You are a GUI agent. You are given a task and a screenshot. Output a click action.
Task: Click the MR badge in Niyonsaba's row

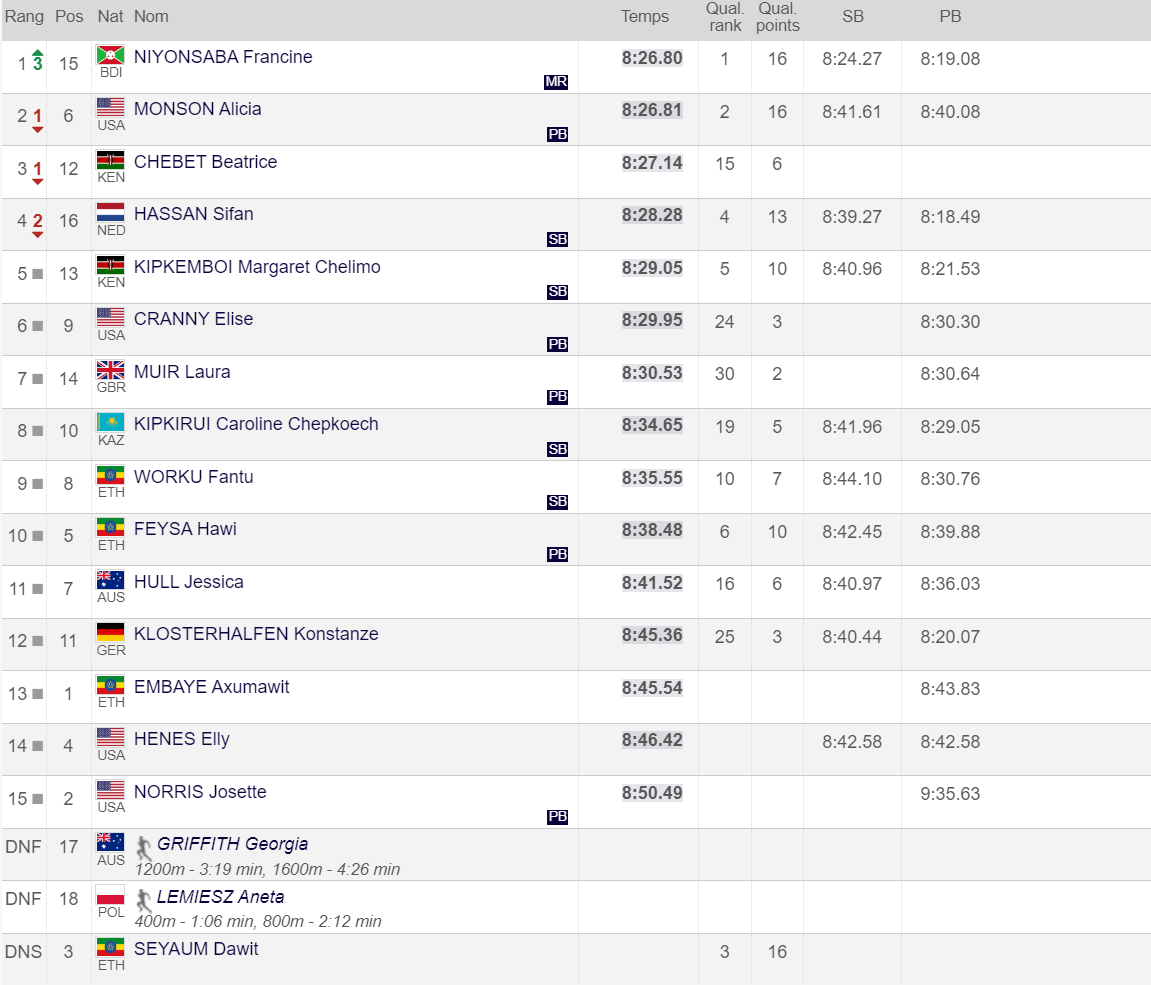coord(556,82)
